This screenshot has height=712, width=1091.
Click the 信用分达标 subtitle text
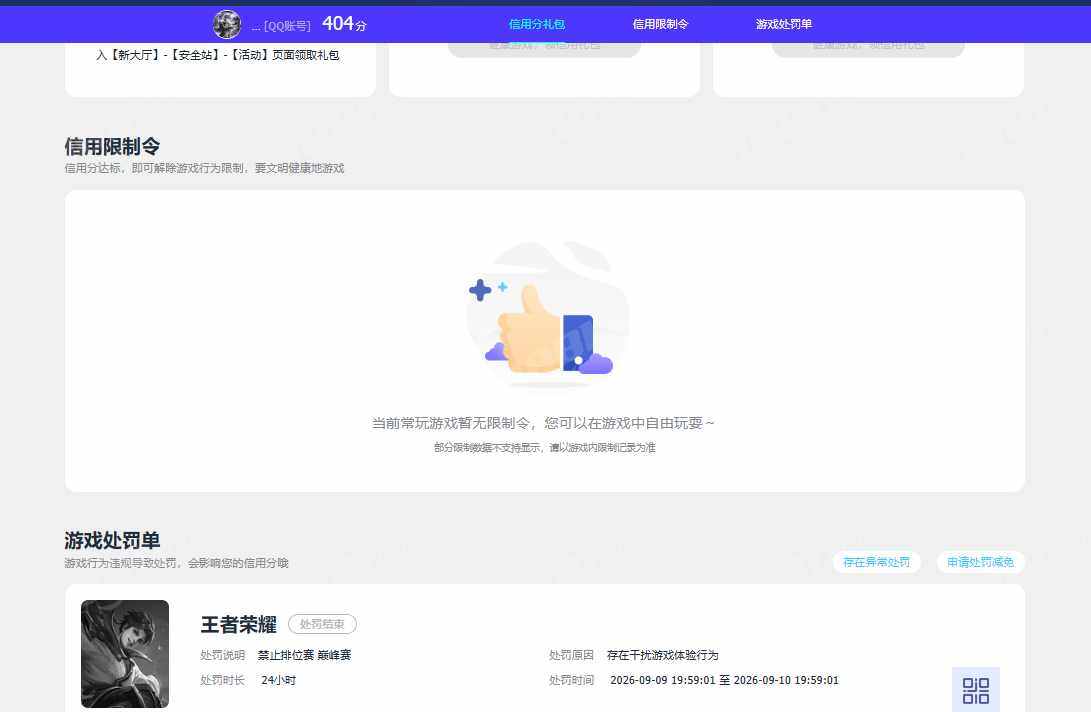[x=205, y=168]
